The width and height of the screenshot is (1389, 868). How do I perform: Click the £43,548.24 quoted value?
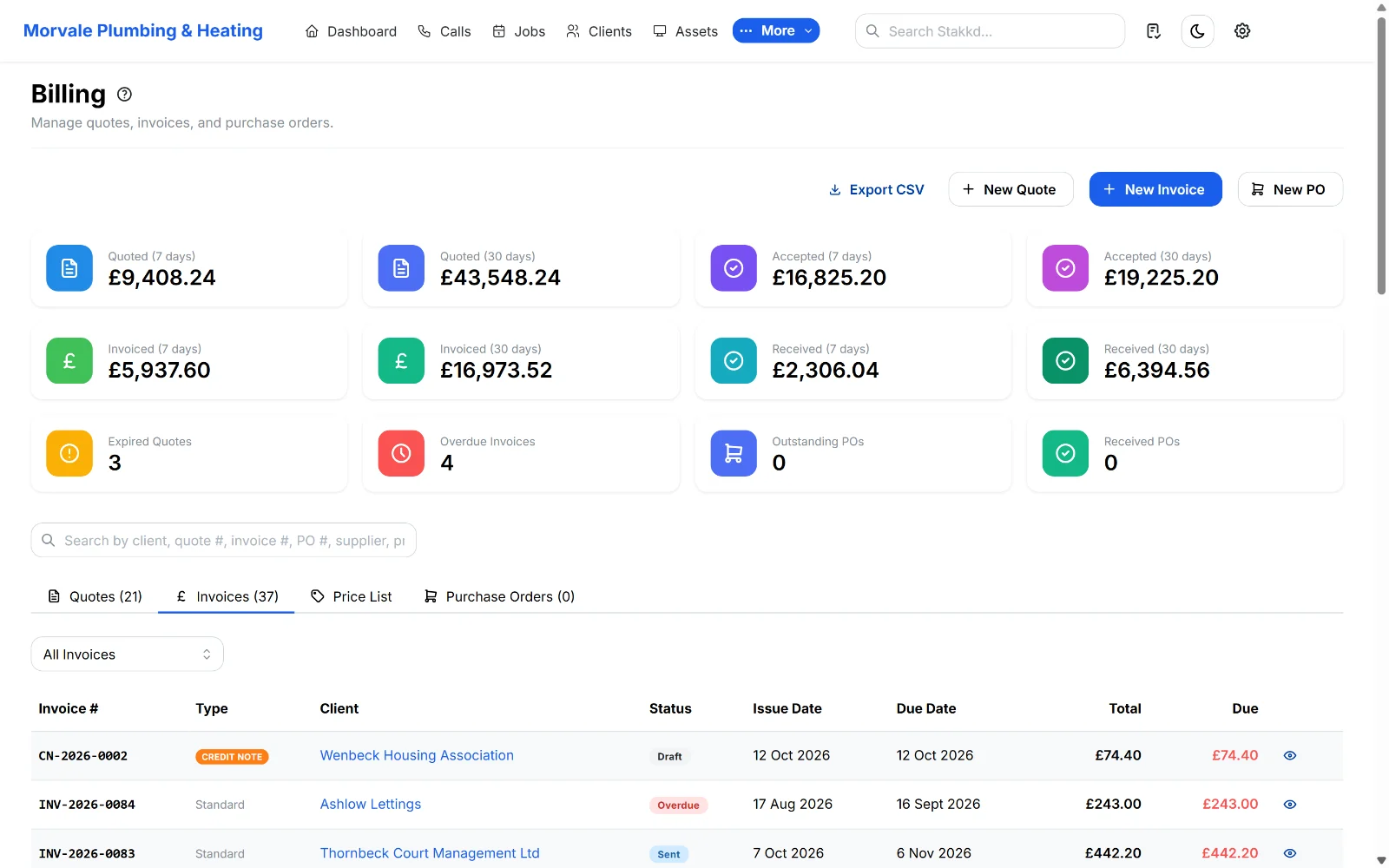point(500,278)
